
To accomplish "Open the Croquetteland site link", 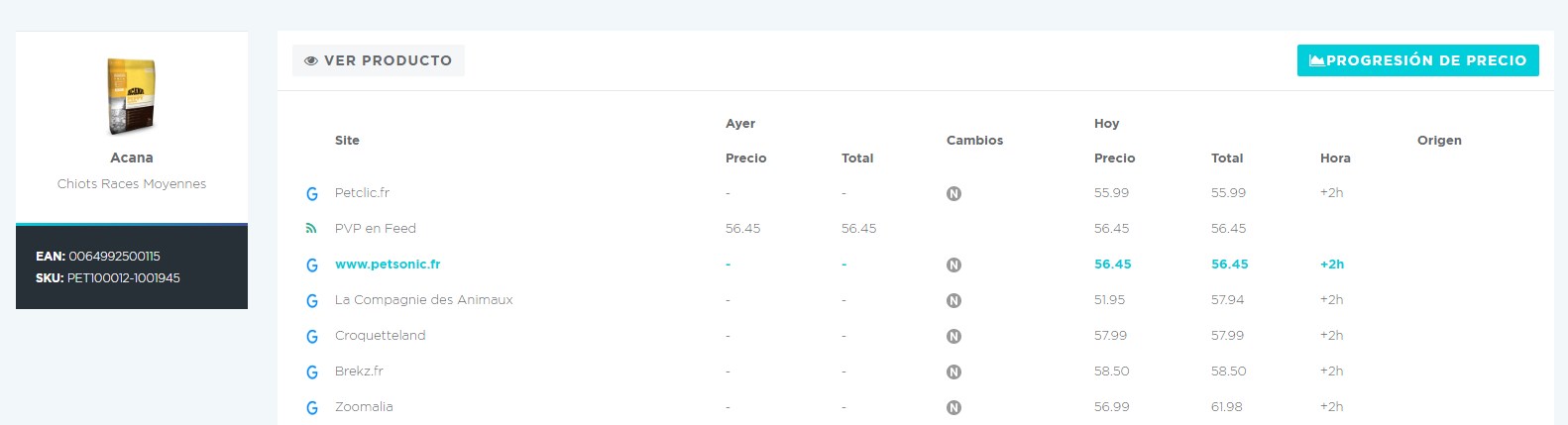I will point(381,336).
